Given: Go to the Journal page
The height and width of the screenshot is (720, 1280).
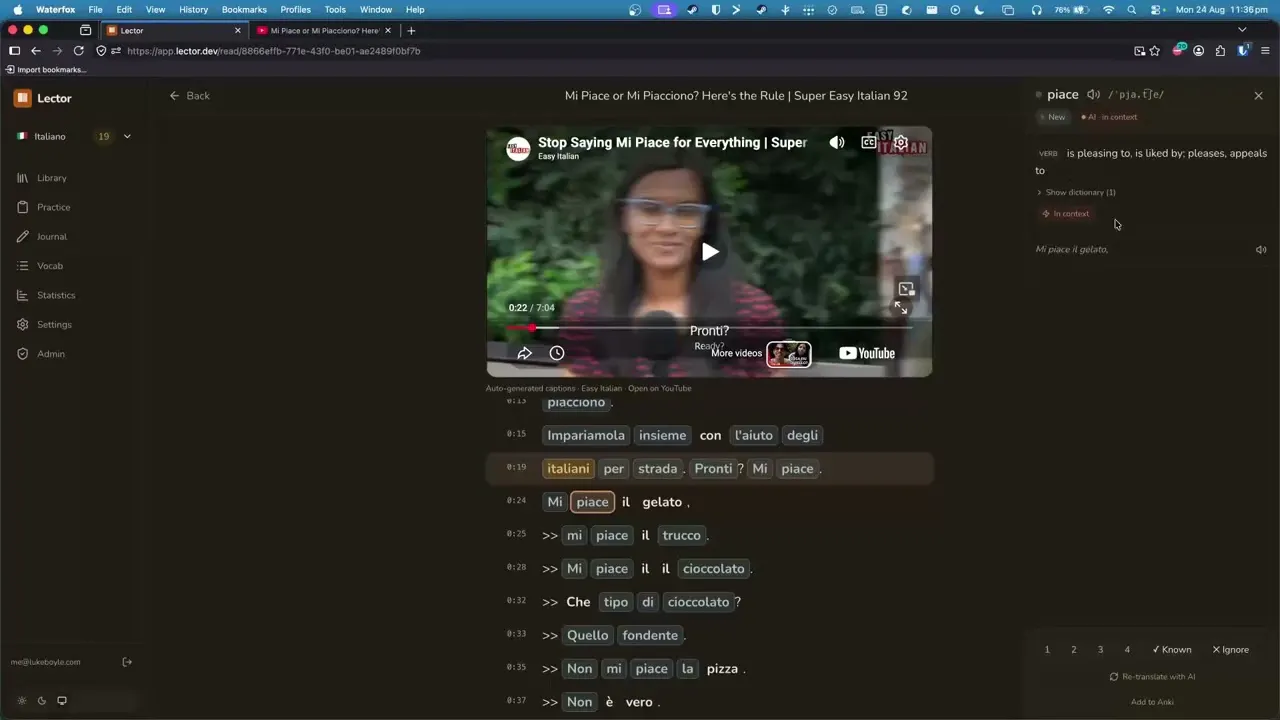Looking at the screenshot, I should (42, 237).
